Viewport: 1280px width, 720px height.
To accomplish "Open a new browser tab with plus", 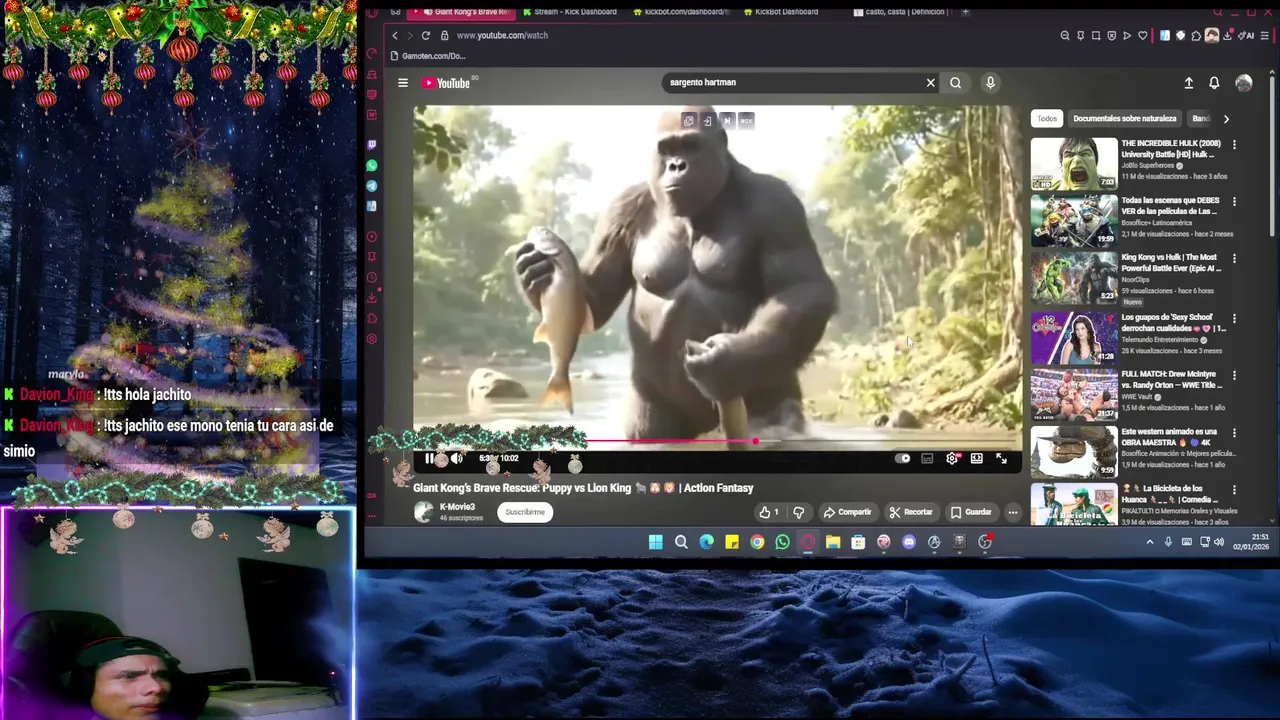I will pyautogui.click(x=965, y=12).
